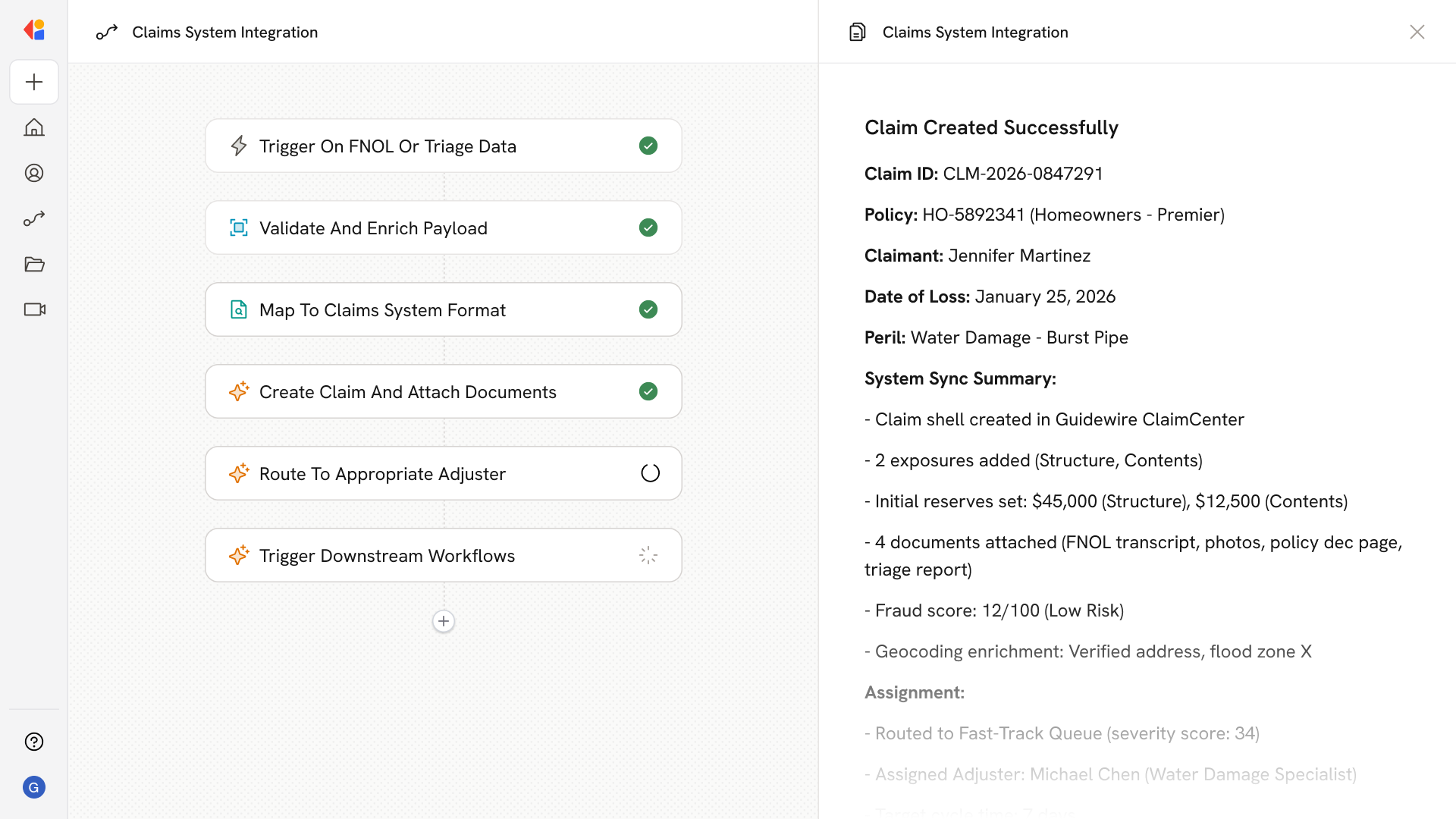Open the help question mark icon
Screen dimensions: 1456x819
(x=34, y=742)
